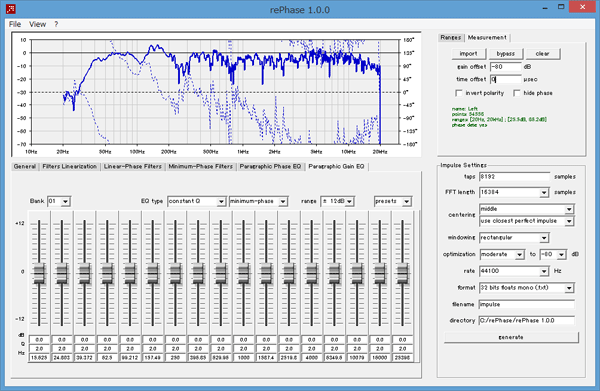600x391 pixels.
Task: Open the centering middle dropdown
Action: (x=527, y=209)
